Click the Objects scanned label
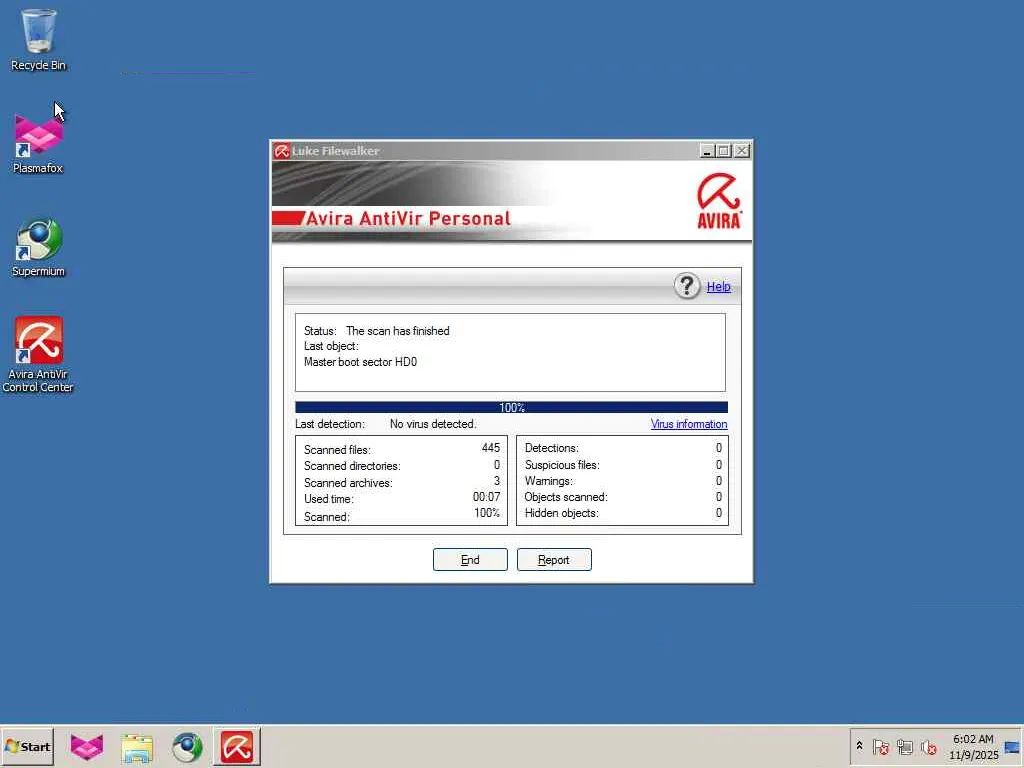The width and height of the screenshot is (1024, 768). [566, 497]
